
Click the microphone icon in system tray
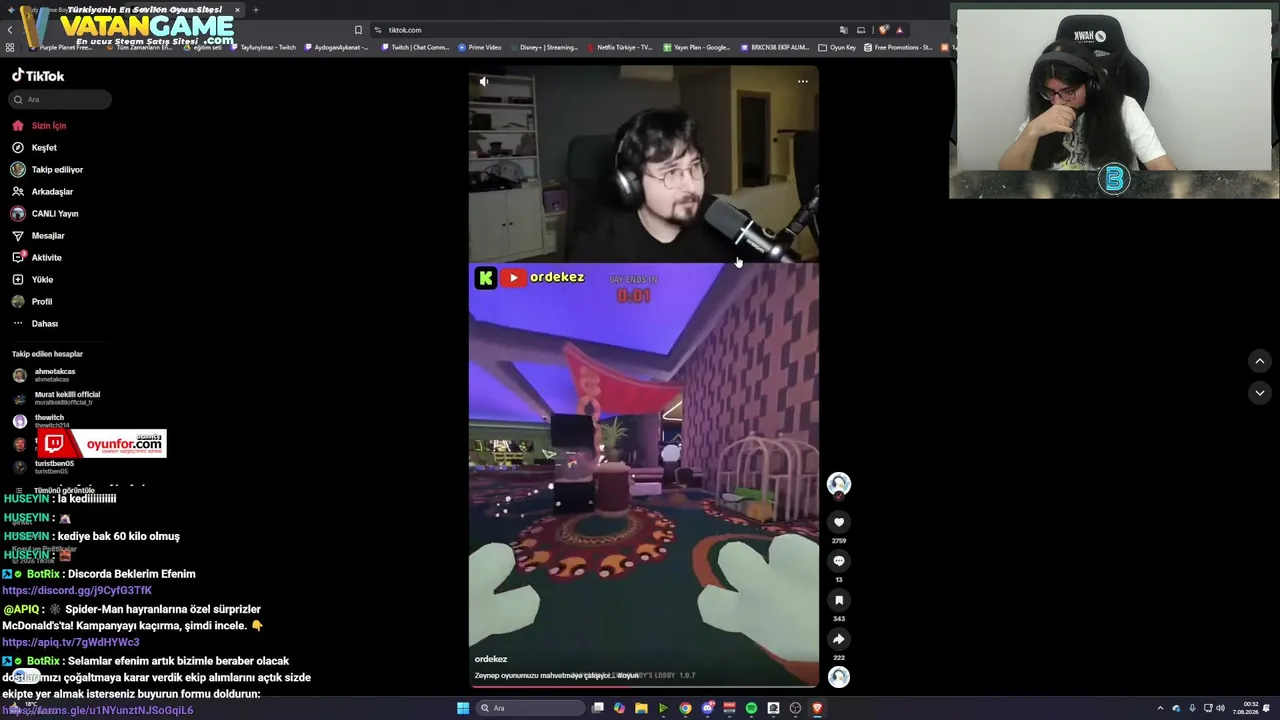click(x=1192, y=708)
